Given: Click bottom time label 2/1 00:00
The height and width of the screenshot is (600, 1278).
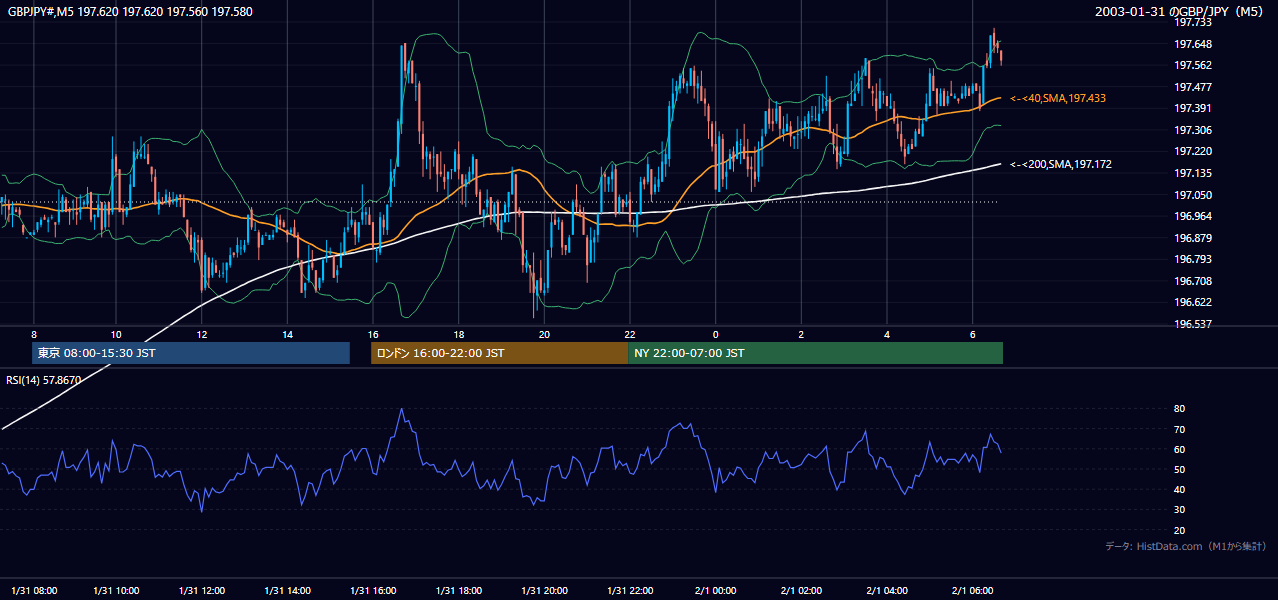Looking at the screenshot, I should [x=716, y=590].
